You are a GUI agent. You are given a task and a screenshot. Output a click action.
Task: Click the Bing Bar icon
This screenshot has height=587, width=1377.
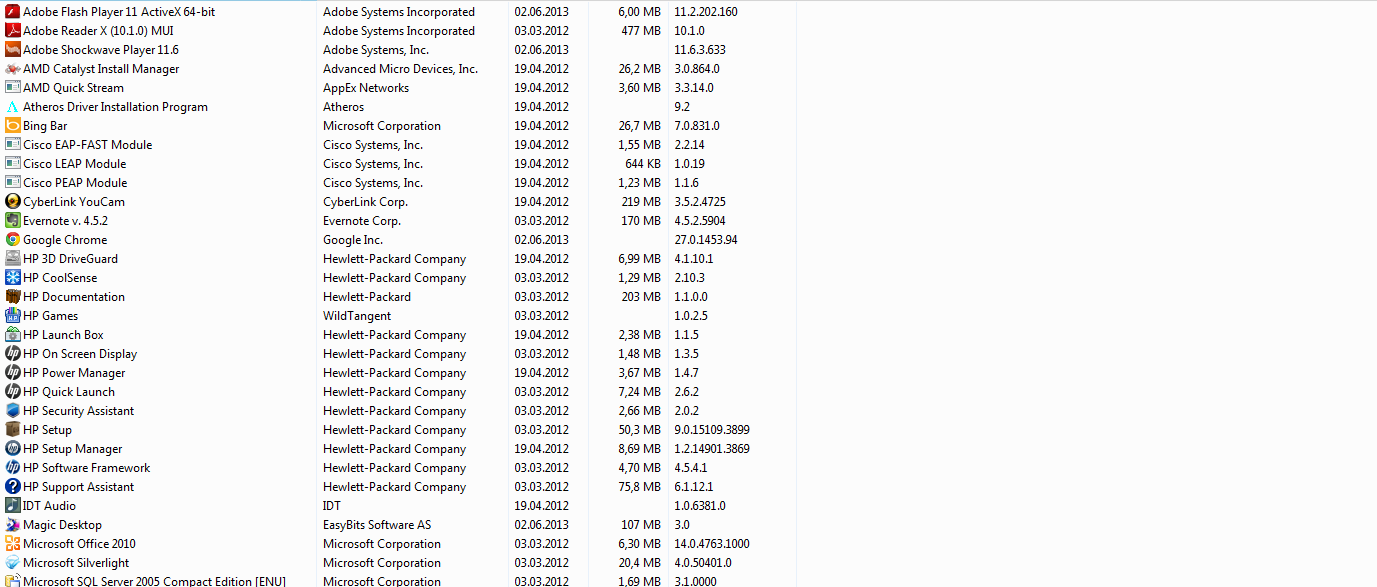pos(13,126)
